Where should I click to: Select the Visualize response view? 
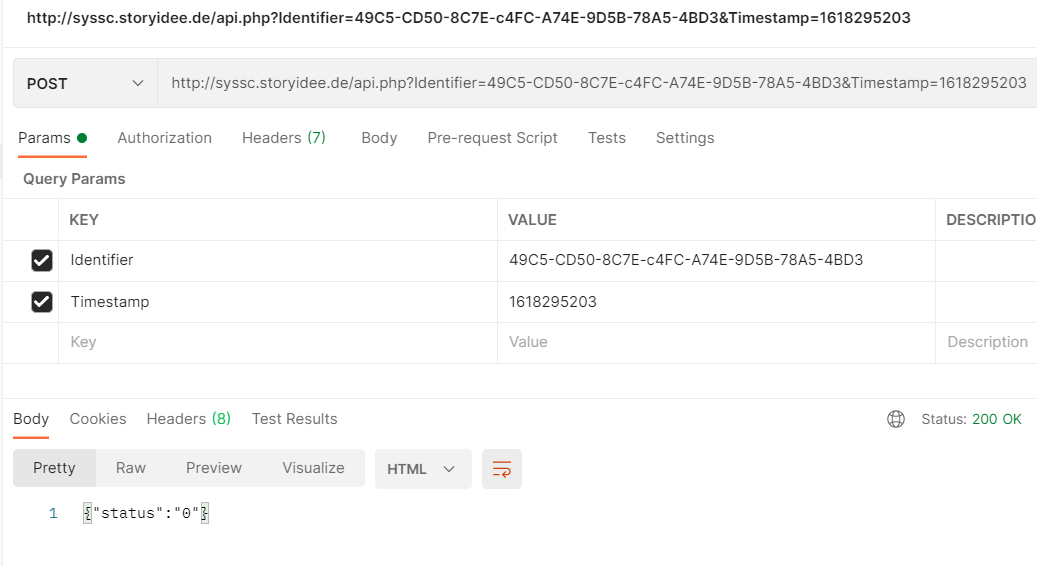click(313, 468)
